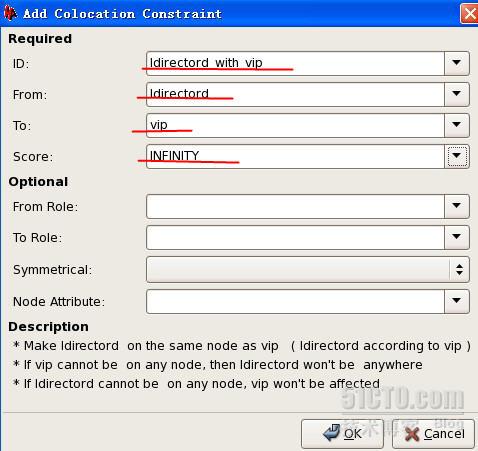Image resolution: width=478 pixels, height=451 pixels.
Task: Click the Symmetrical label
Action: click(52, 269)
